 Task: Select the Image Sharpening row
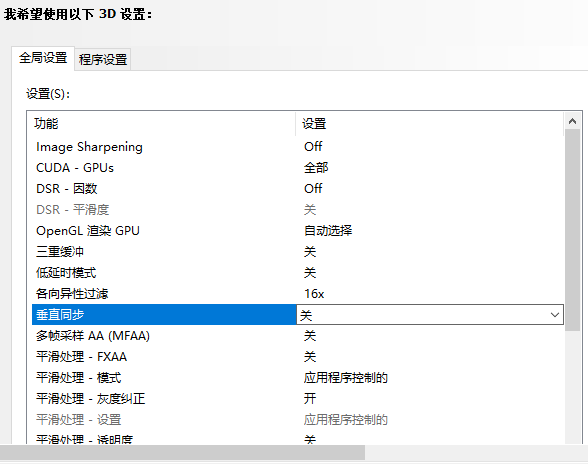click(298, 147)
